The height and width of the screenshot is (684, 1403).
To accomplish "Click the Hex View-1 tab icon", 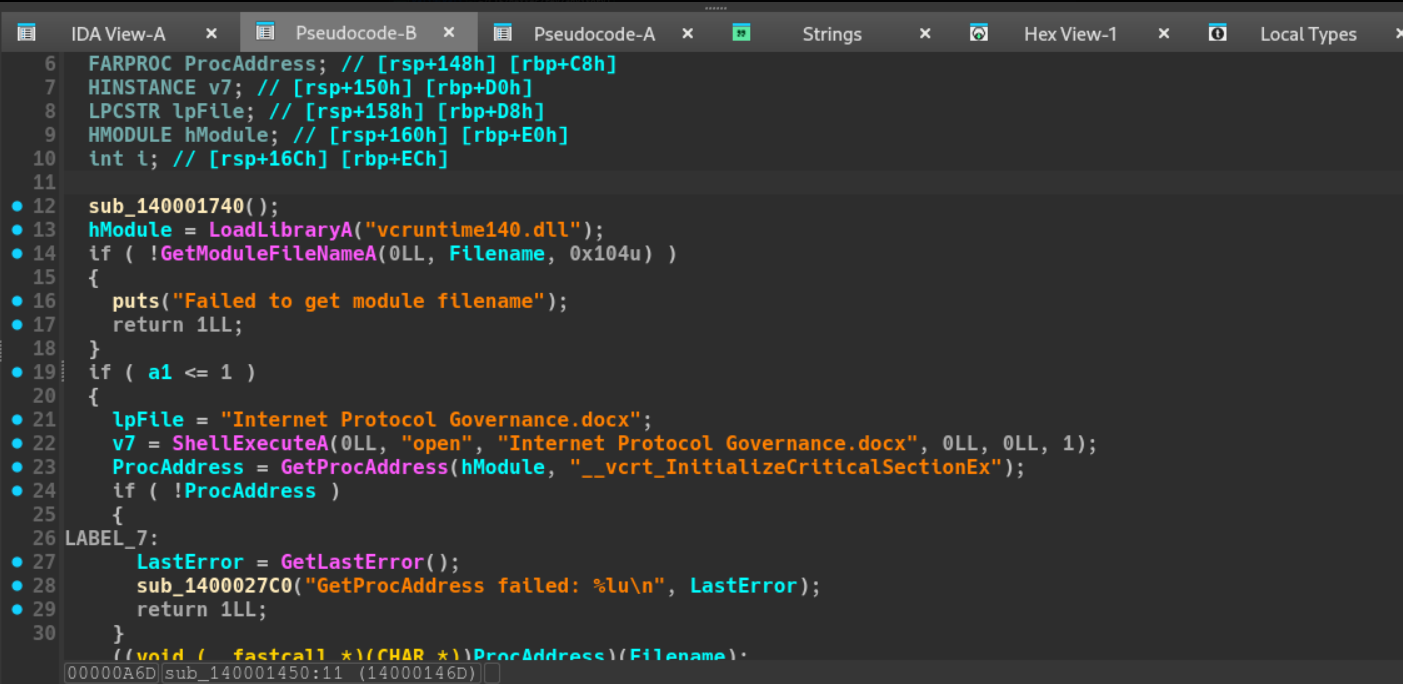I will (x=979, y=33).
